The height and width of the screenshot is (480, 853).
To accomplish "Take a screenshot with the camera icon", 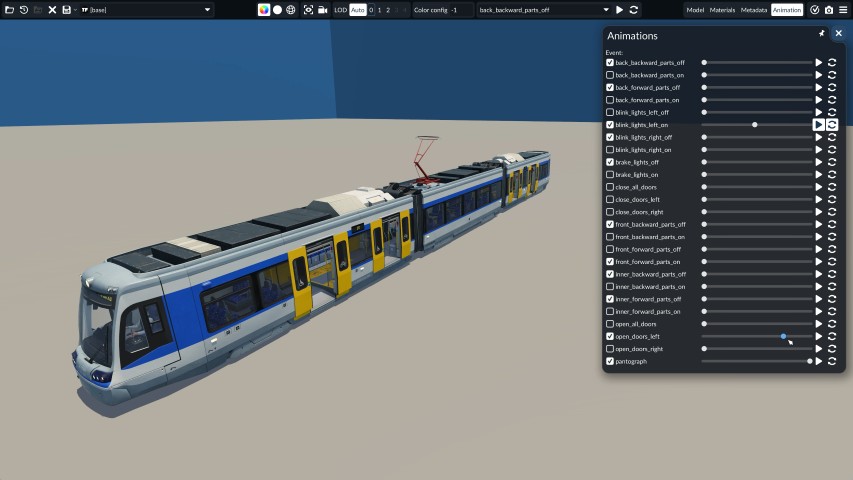I will (x=829, y=10).
